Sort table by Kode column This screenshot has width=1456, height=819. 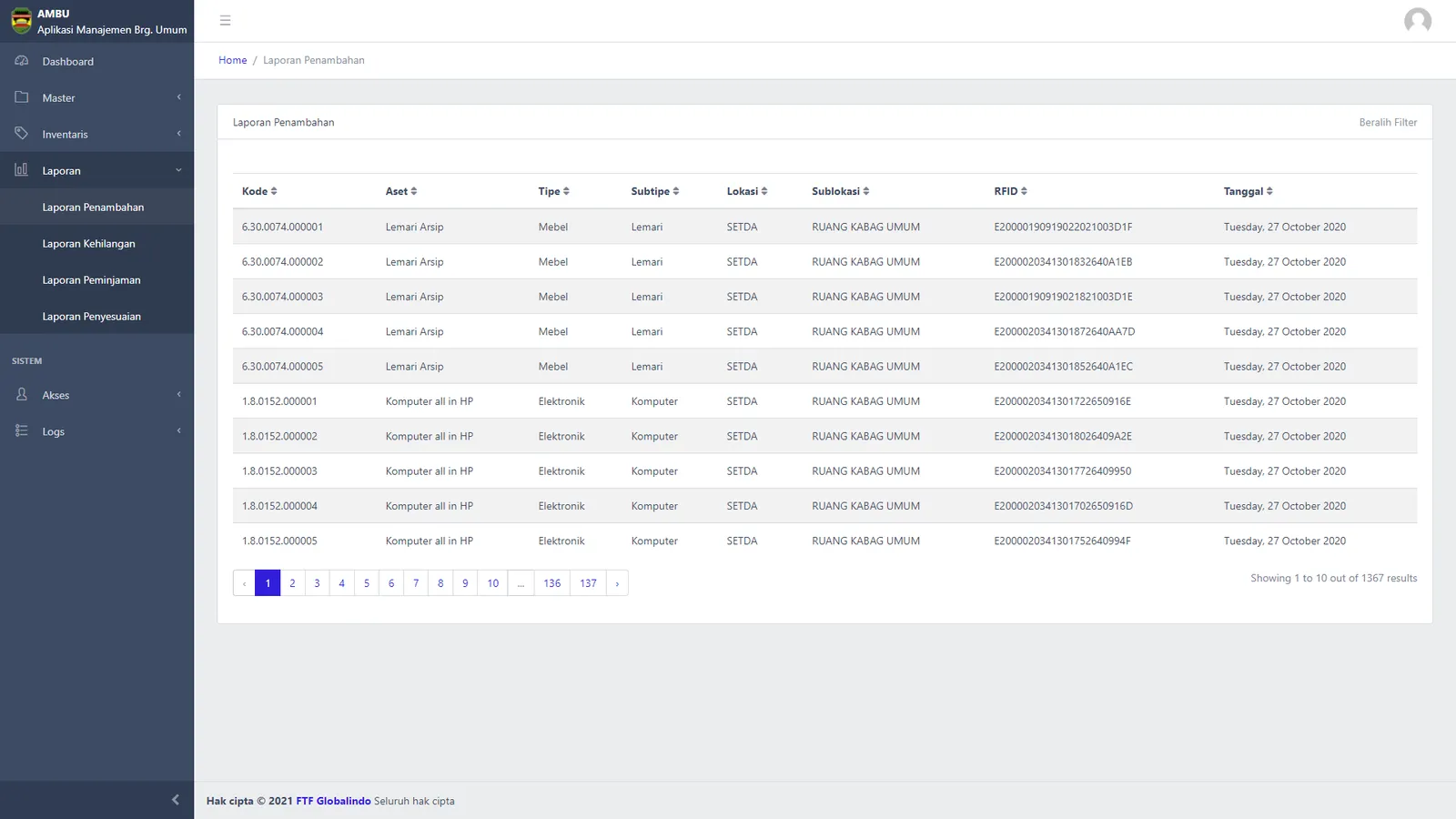(x=259, y=191)
